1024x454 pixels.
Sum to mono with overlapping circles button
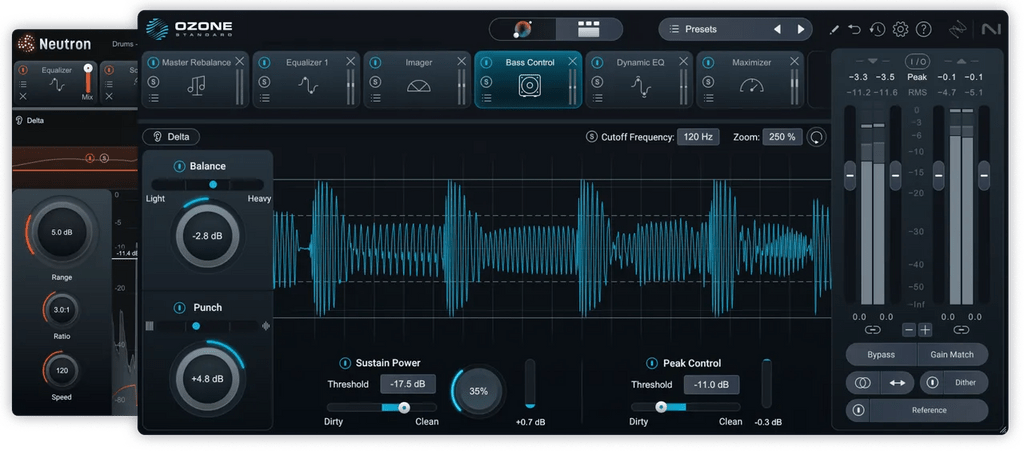[863, 383]
